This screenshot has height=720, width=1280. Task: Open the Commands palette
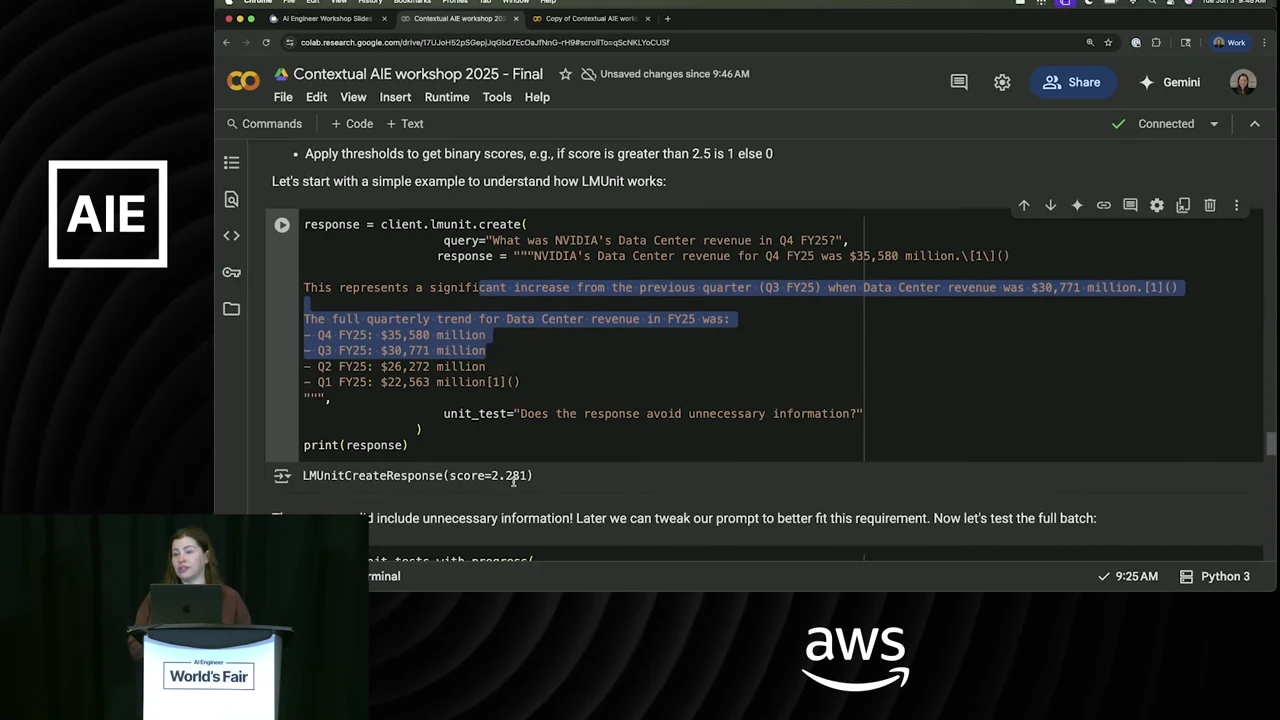point(264,124)
